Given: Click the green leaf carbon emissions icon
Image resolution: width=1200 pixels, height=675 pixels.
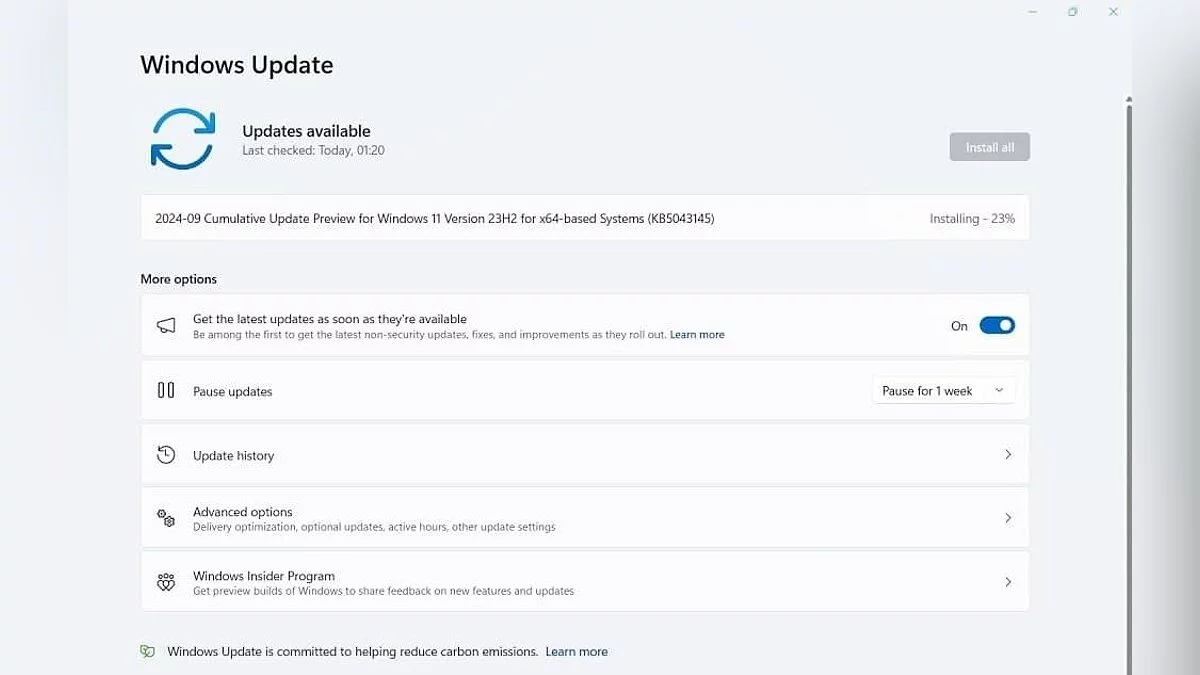Looking at the screenshot, I should click(x=148, y=651).
